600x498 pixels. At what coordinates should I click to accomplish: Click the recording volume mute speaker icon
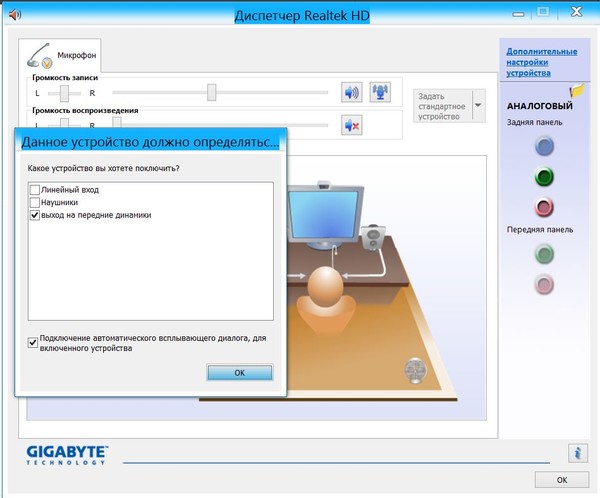(x=351, y=92)
